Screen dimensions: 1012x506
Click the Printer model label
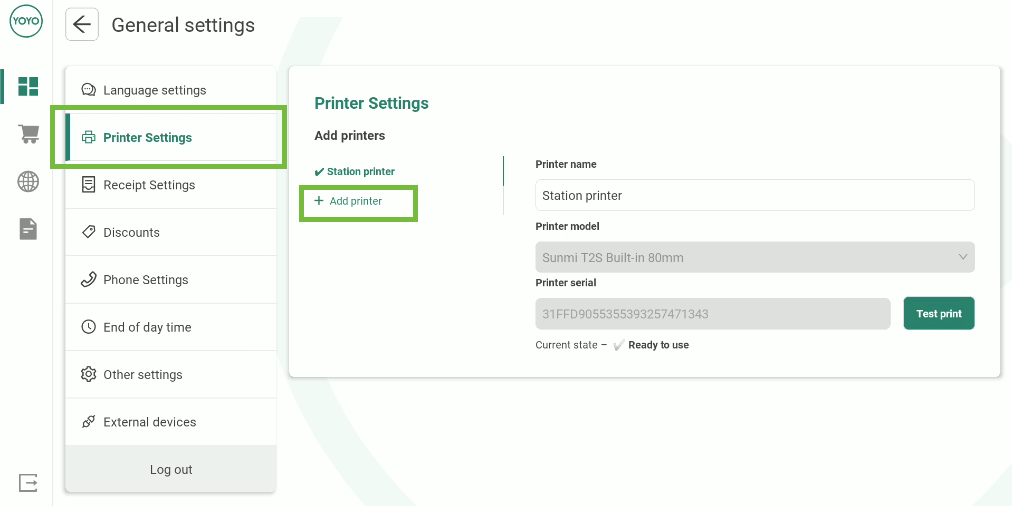pyautogui.click(x=567, y=227)
